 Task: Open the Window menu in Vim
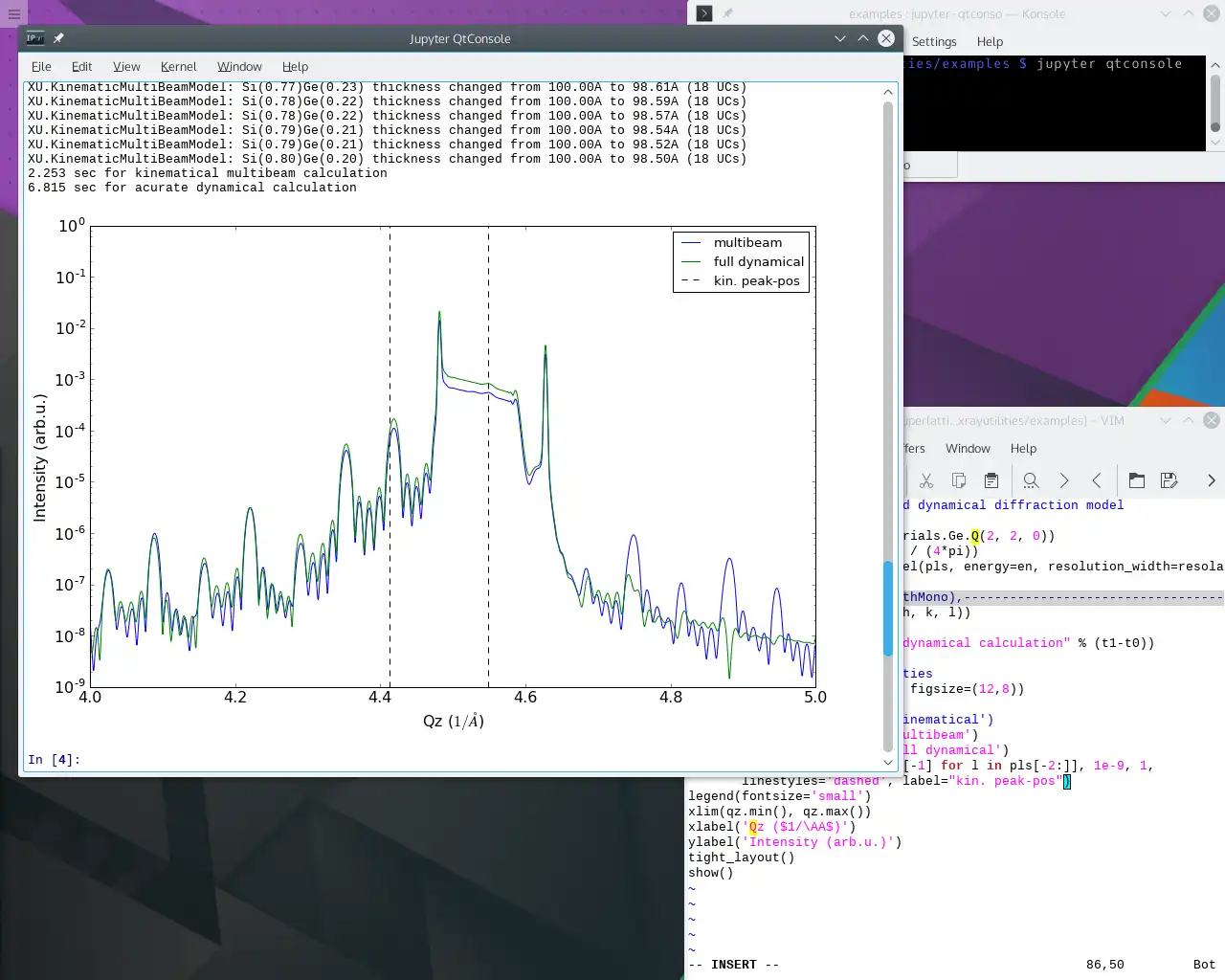968,448
